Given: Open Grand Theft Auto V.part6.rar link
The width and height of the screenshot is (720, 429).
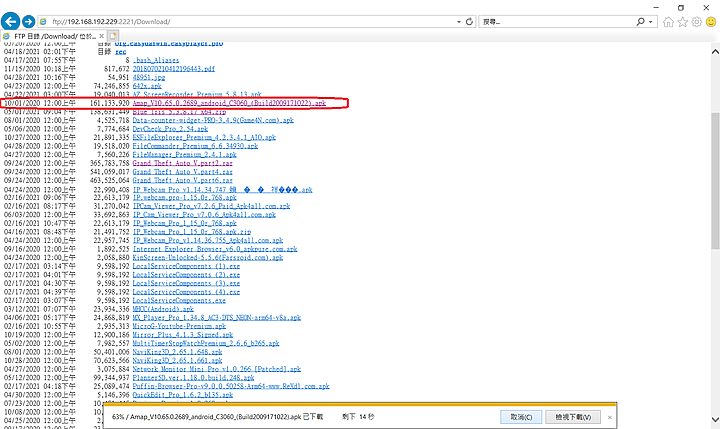Looking at the screenshot, I should 183,181.
